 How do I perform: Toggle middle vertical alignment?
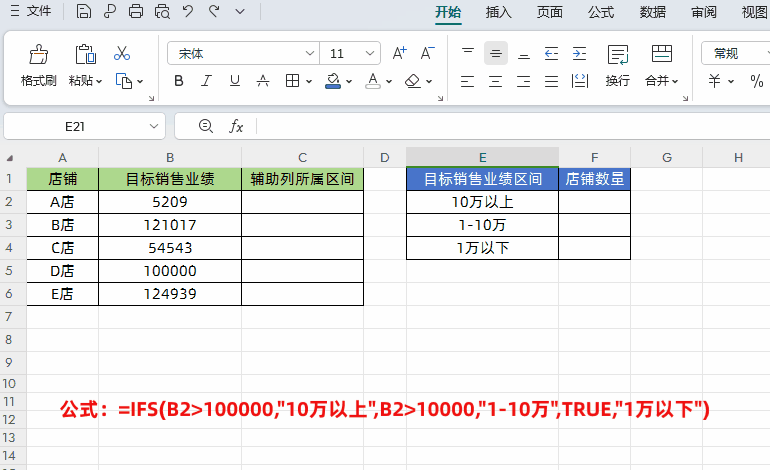[495, 53]
